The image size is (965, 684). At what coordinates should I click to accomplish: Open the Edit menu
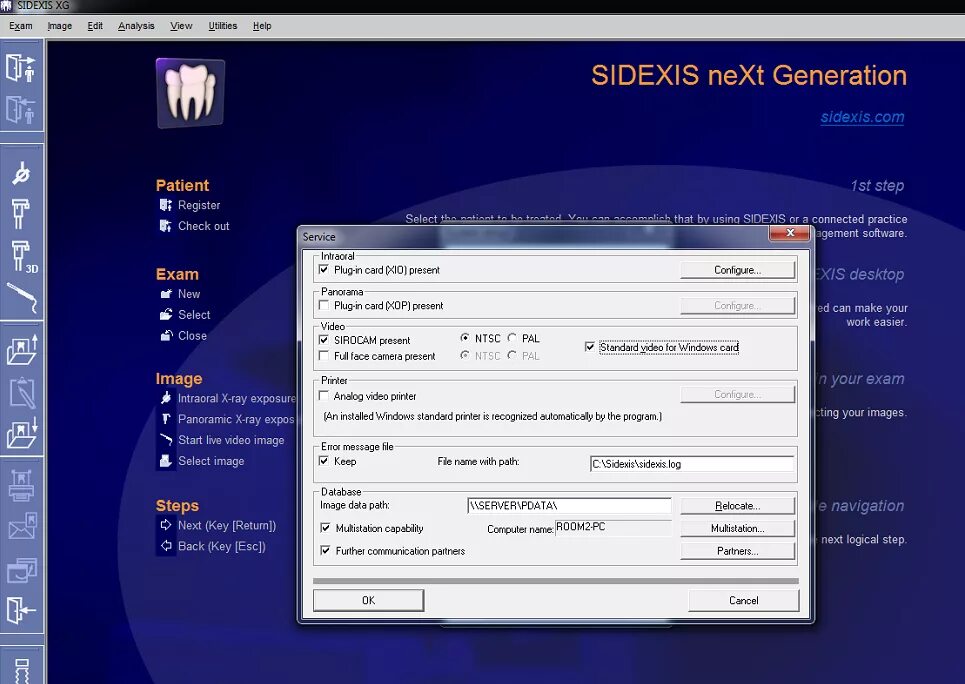(95, 26)
